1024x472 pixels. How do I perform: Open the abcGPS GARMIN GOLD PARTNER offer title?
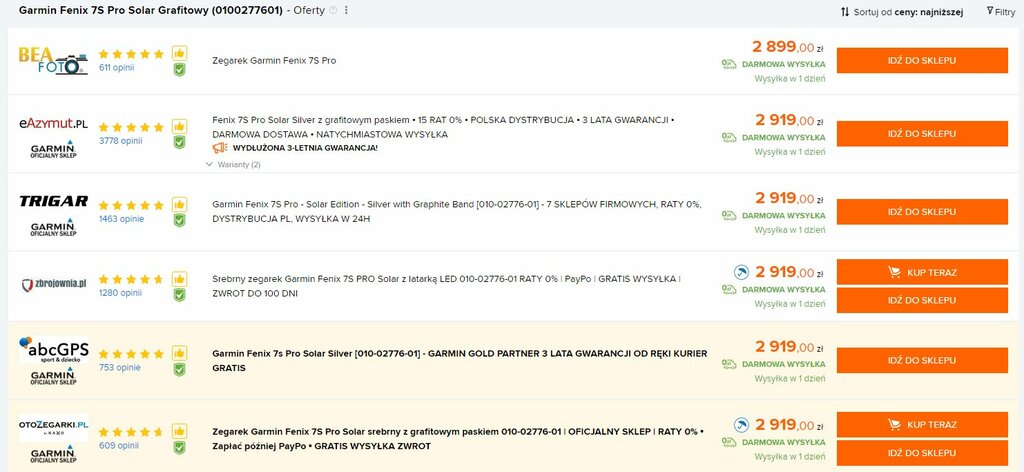coord(460,360)
